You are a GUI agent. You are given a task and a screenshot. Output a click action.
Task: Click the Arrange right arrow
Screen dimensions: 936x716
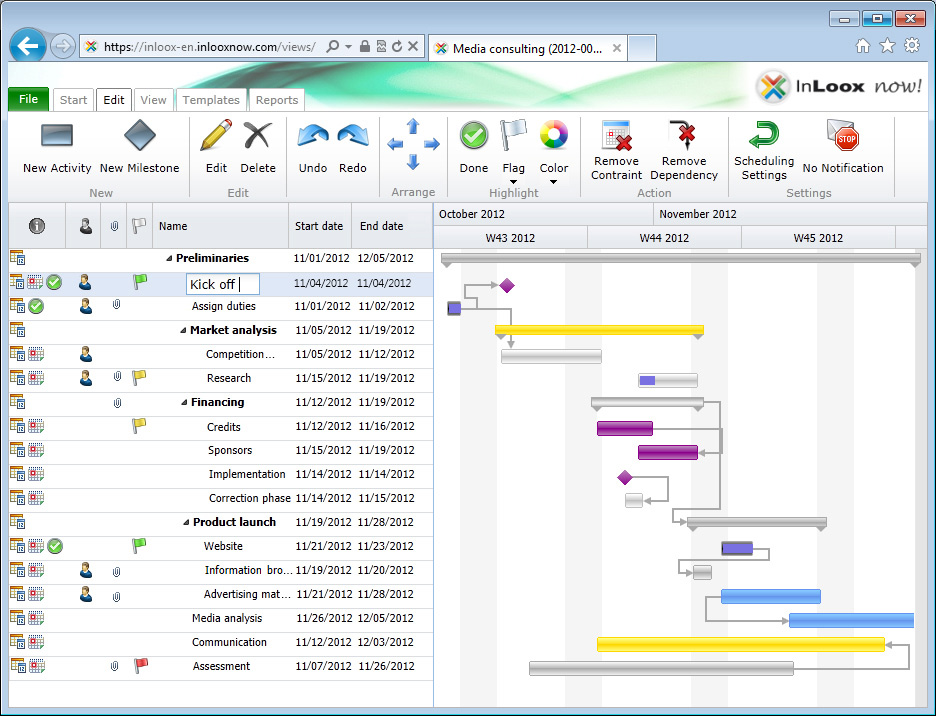pos(432,144)
